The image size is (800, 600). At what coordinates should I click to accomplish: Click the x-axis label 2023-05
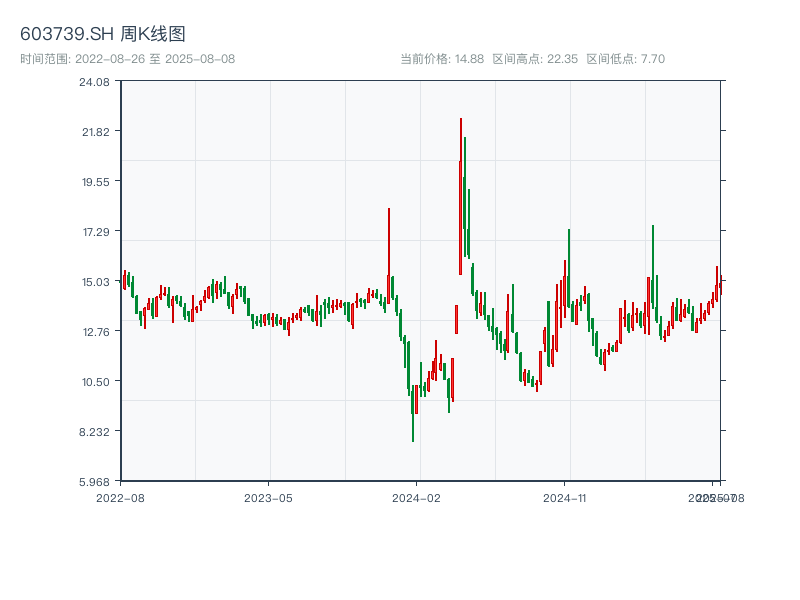click(x=268, y=498)
